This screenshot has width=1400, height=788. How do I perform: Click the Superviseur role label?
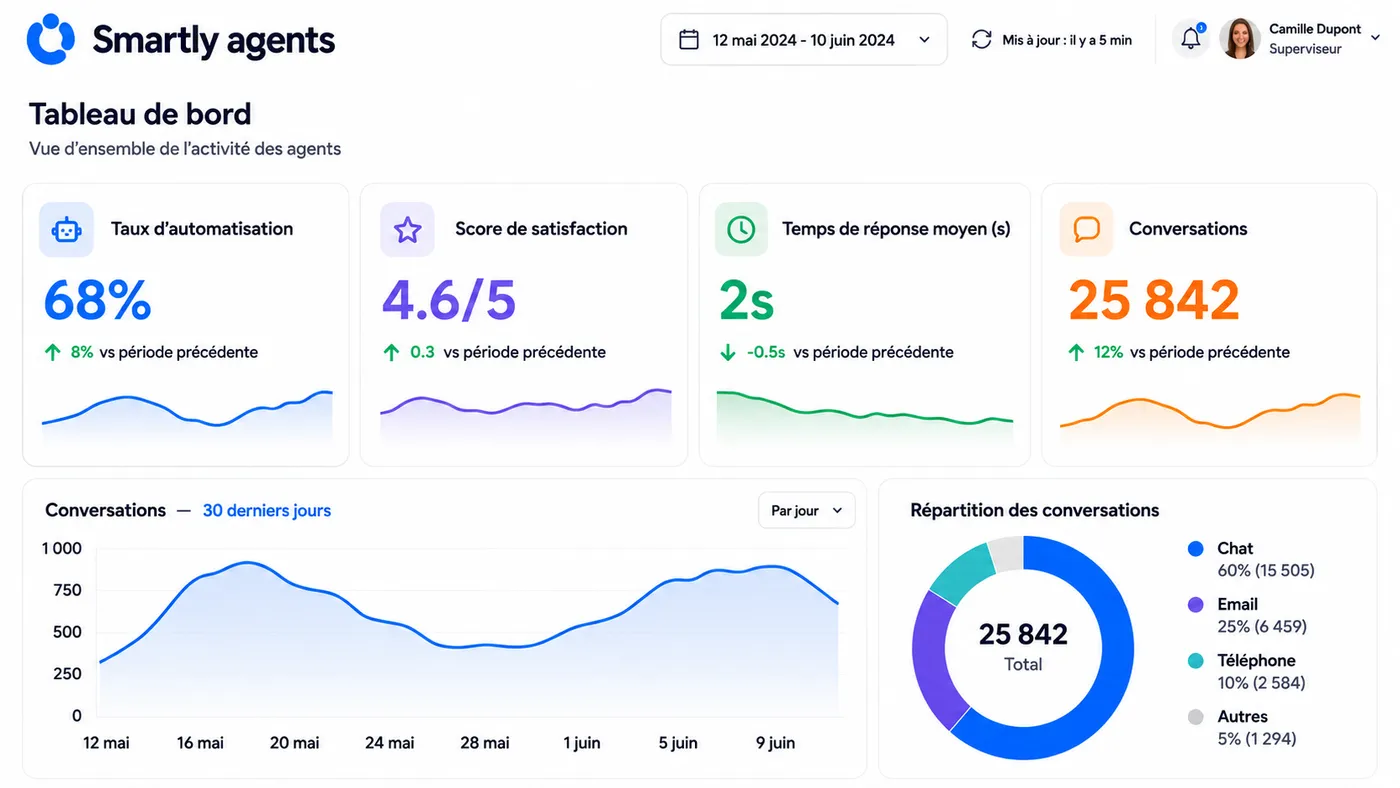point(1305,49)
